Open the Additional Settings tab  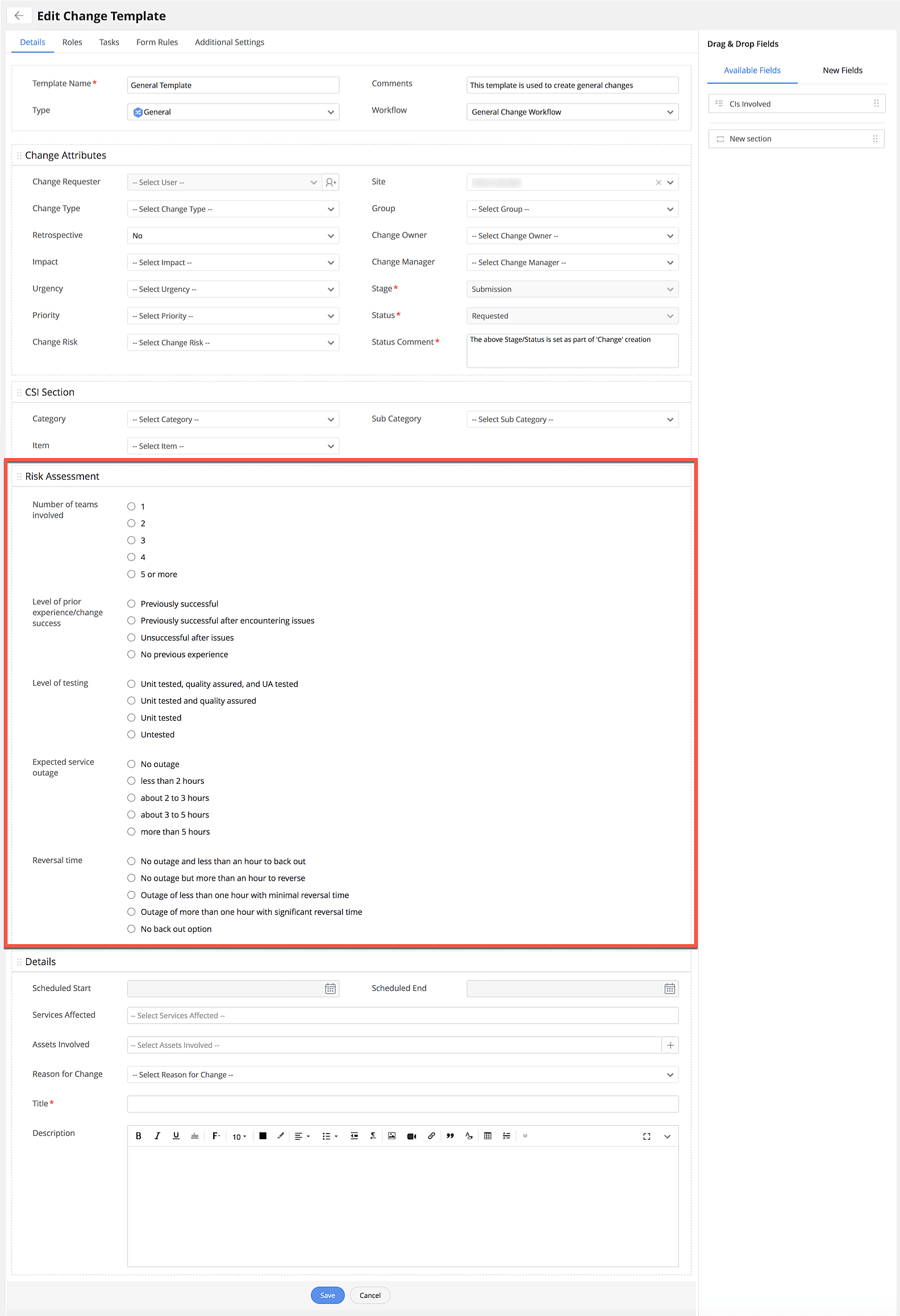(230, 42)
